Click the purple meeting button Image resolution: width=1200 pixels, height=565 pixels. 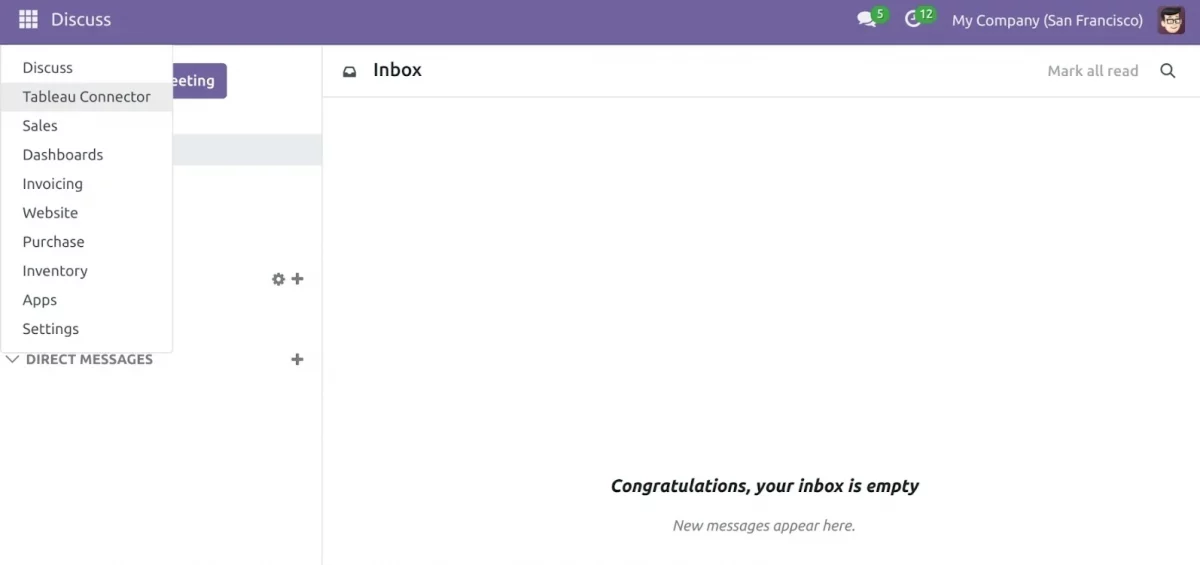click(x=199, y=81)
